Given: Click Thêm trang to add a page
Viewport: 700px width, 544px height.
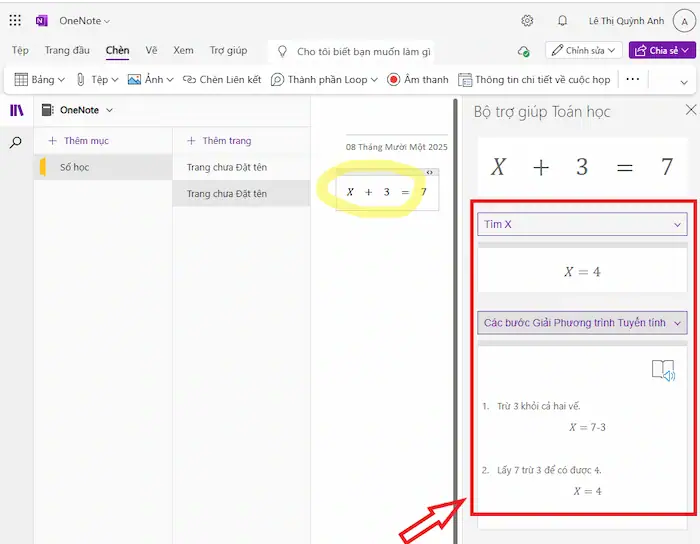Looking at the screenshot, I should point(219,141).
